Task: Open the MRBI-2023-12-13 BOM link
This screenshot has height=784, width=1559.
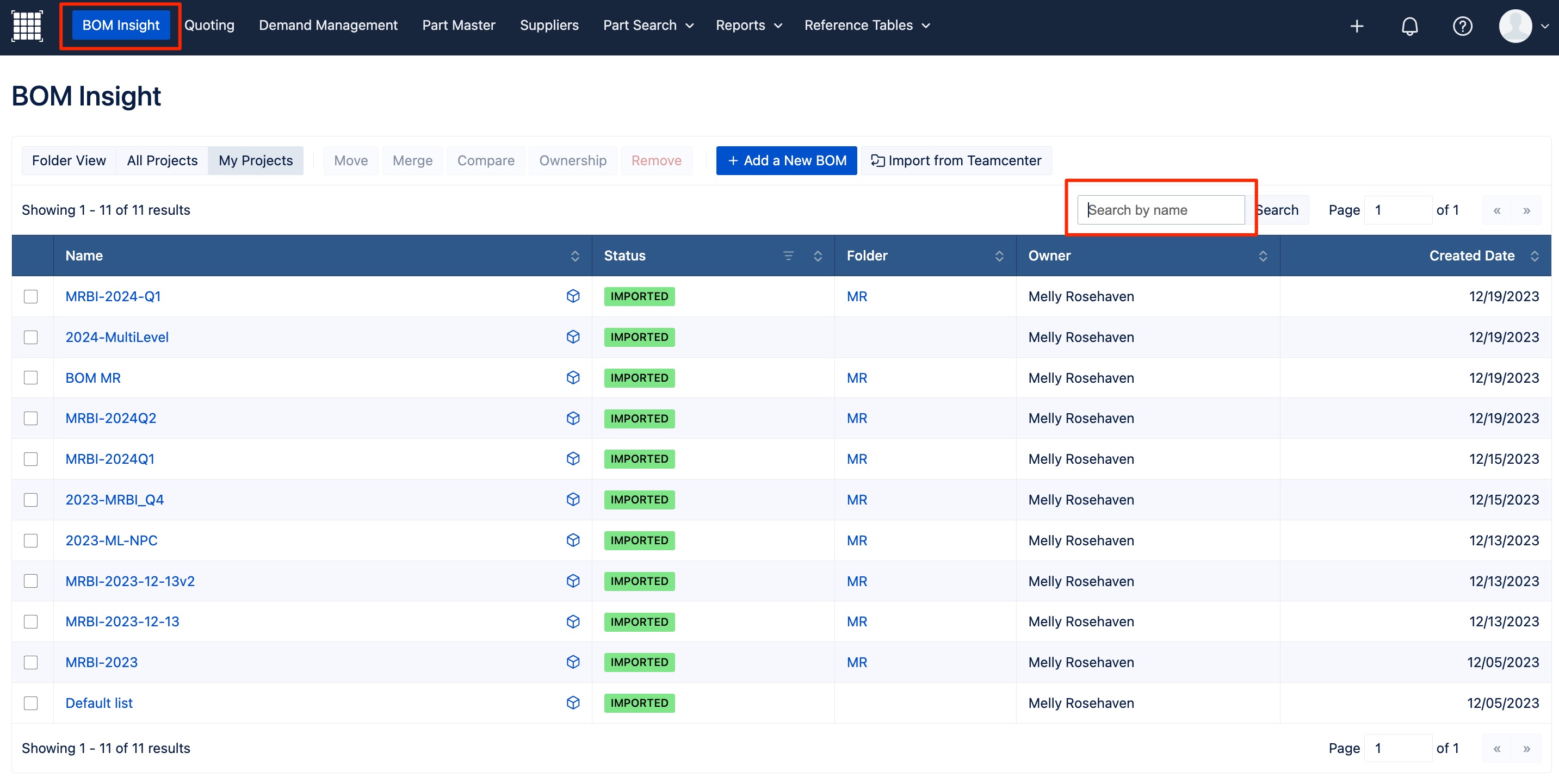Action: tap(122, 621)
